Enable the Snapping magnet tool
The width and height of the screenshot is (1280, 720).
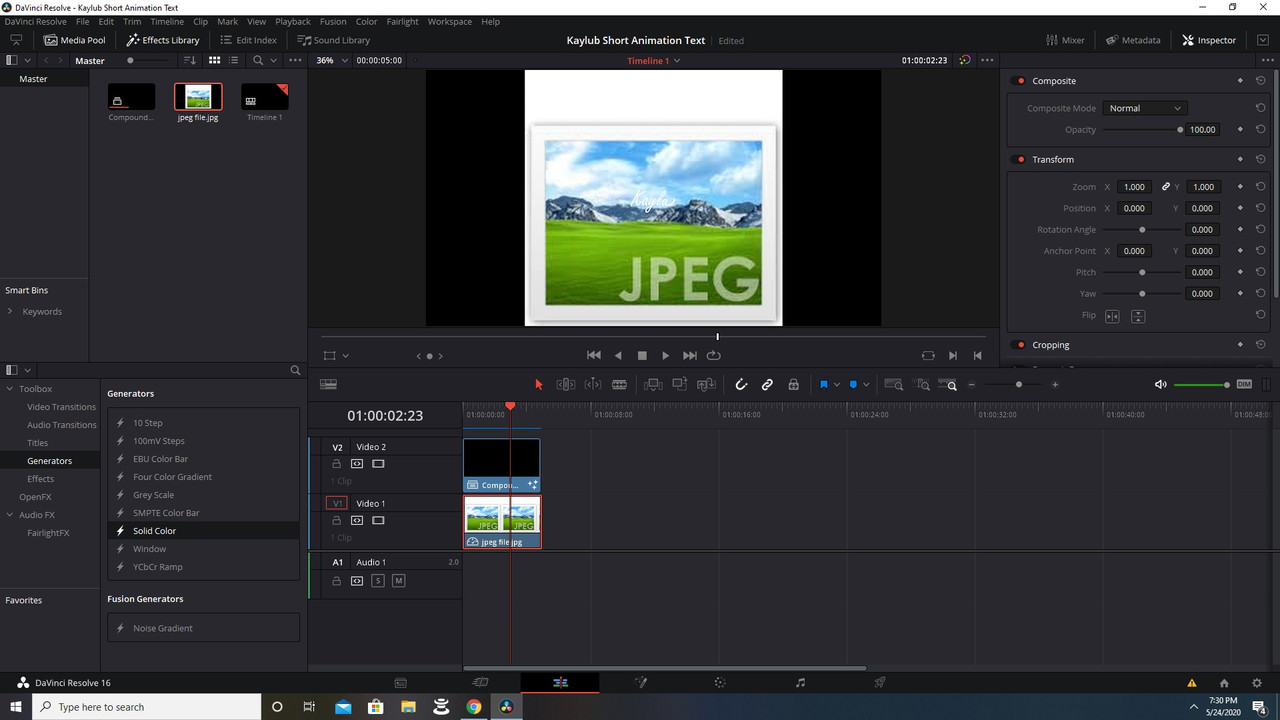pyautogui.click(x=741, y=384)
